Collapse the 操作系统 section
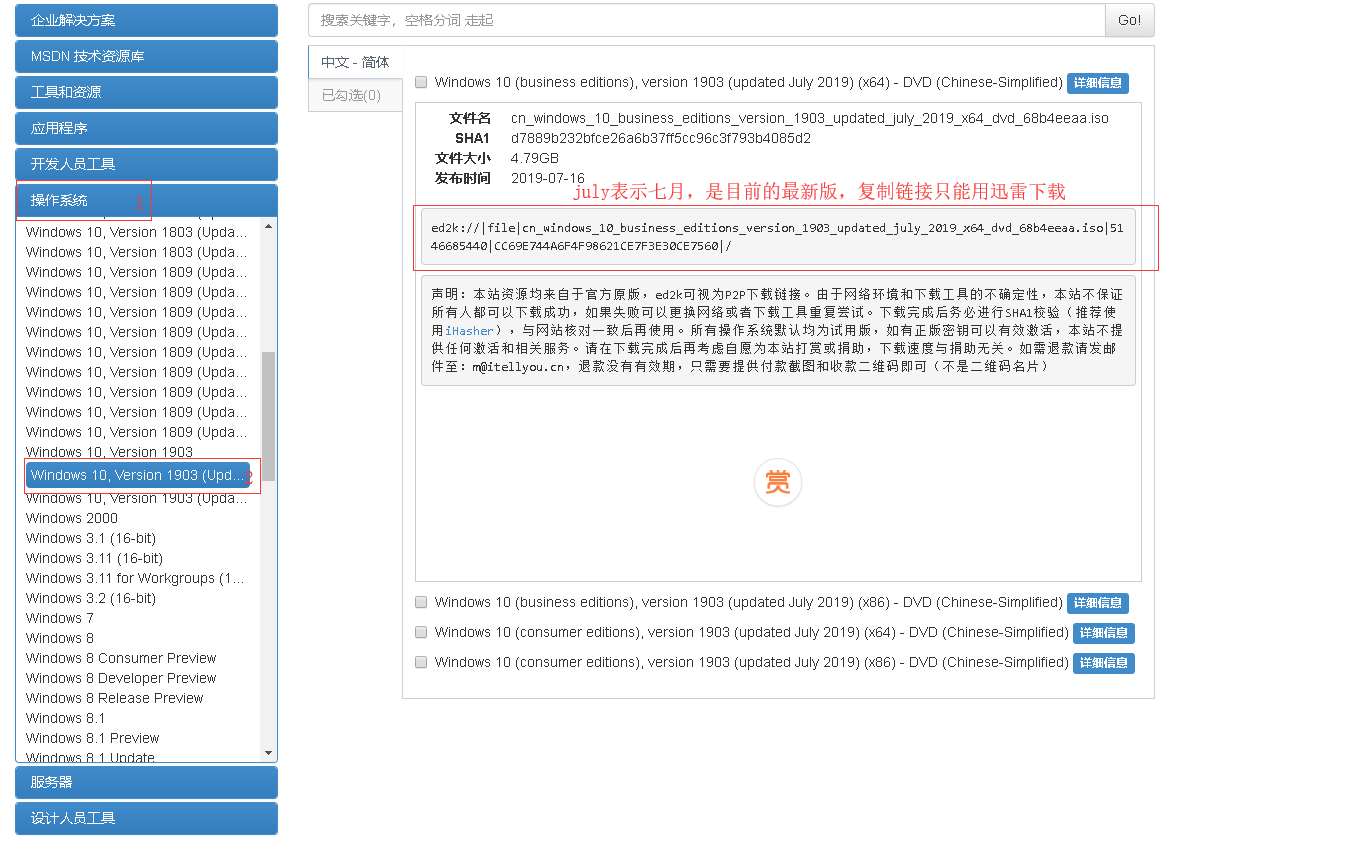 [x=146, y=200]
